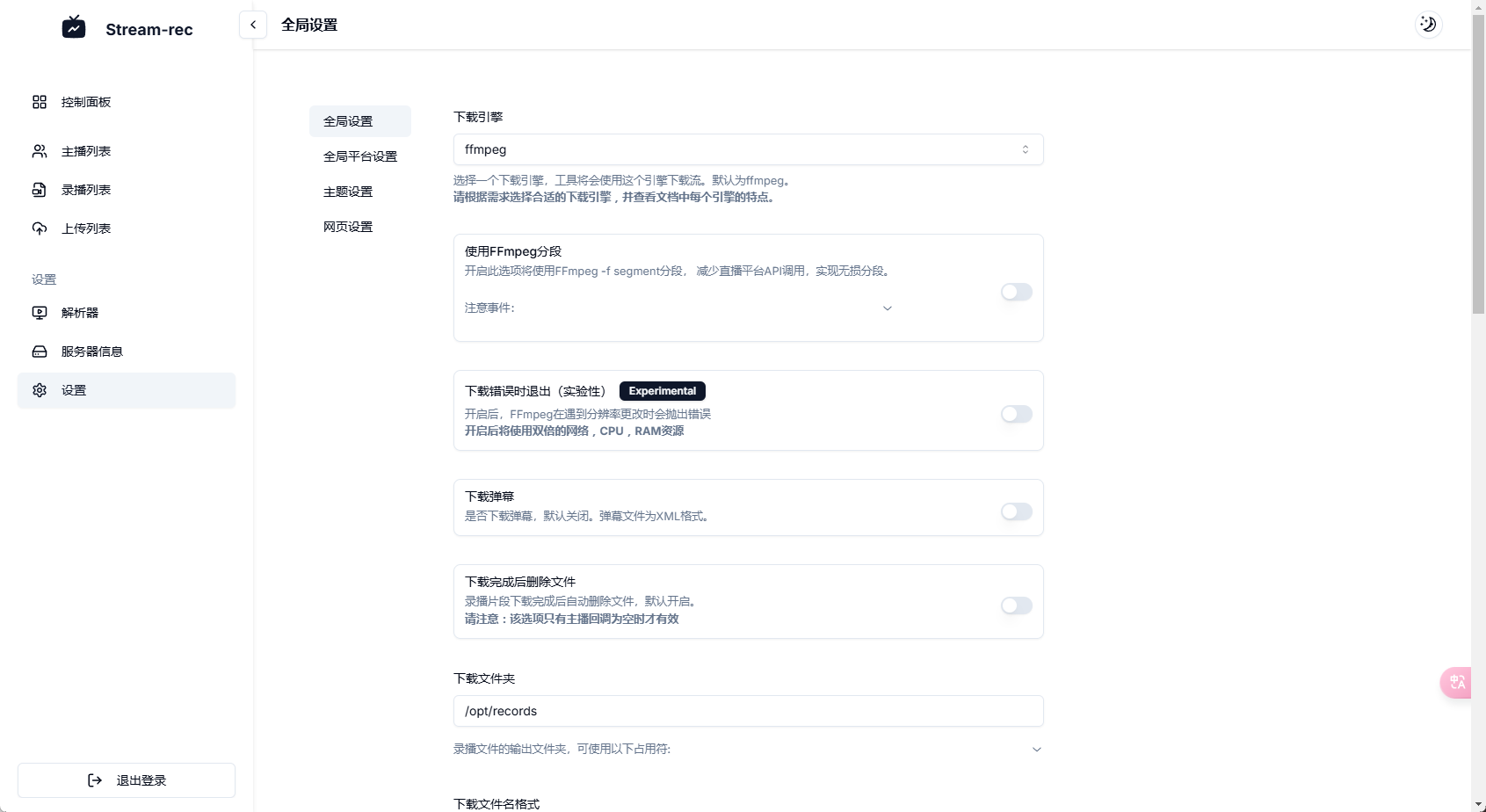Open 服务器信息 in sidebar
Viewport: 1486px width, 812px height.
pos(127,352)
